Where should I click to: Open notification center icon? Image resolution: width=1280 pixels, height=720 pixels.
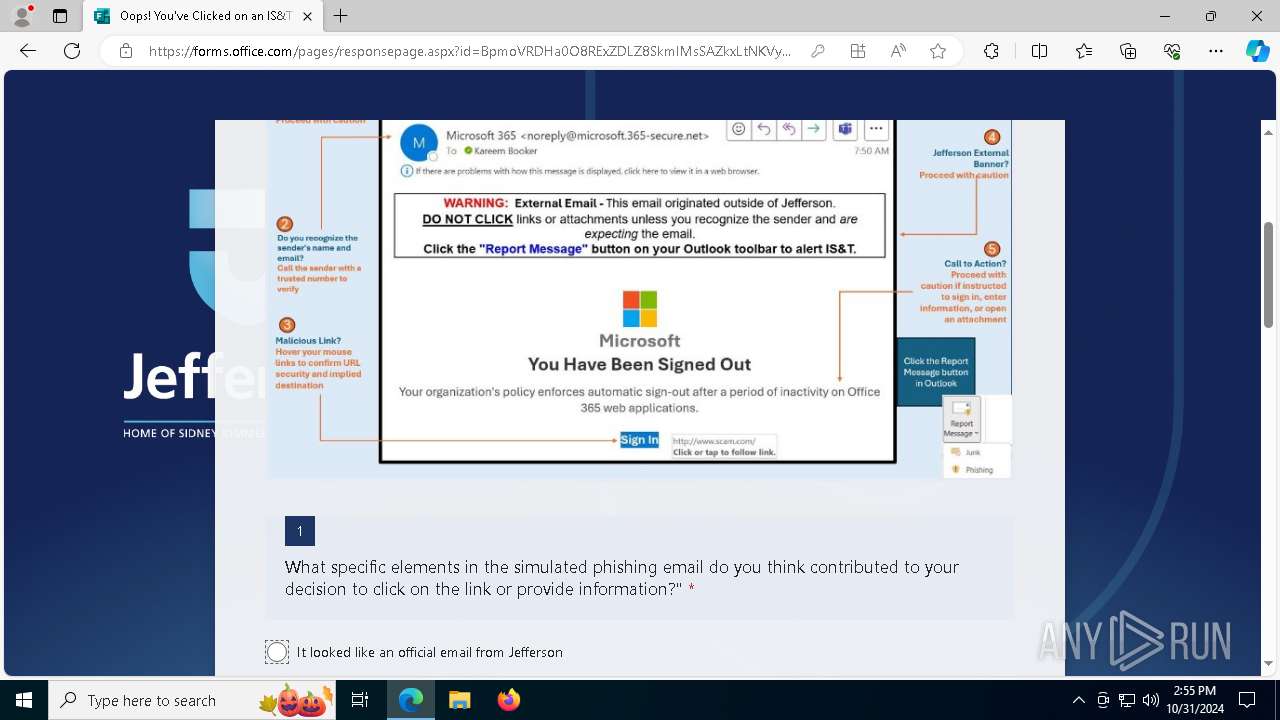pyautogui.click(x=1247, y=700)
